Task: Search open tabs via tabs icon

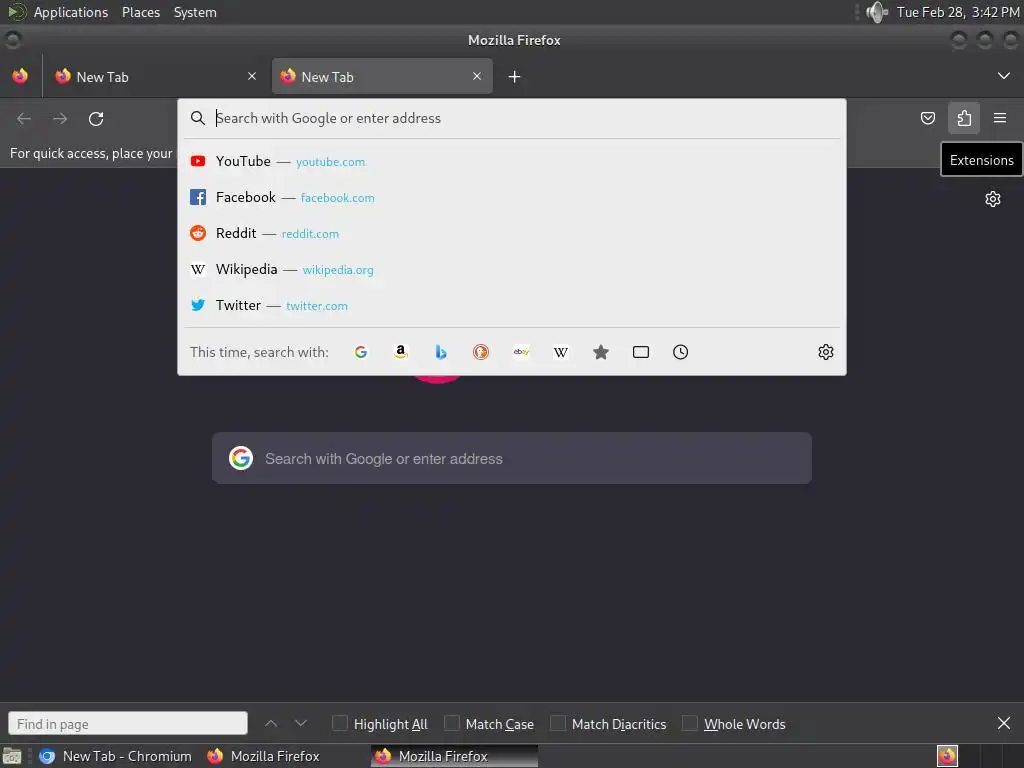Action: click(641, 352)
